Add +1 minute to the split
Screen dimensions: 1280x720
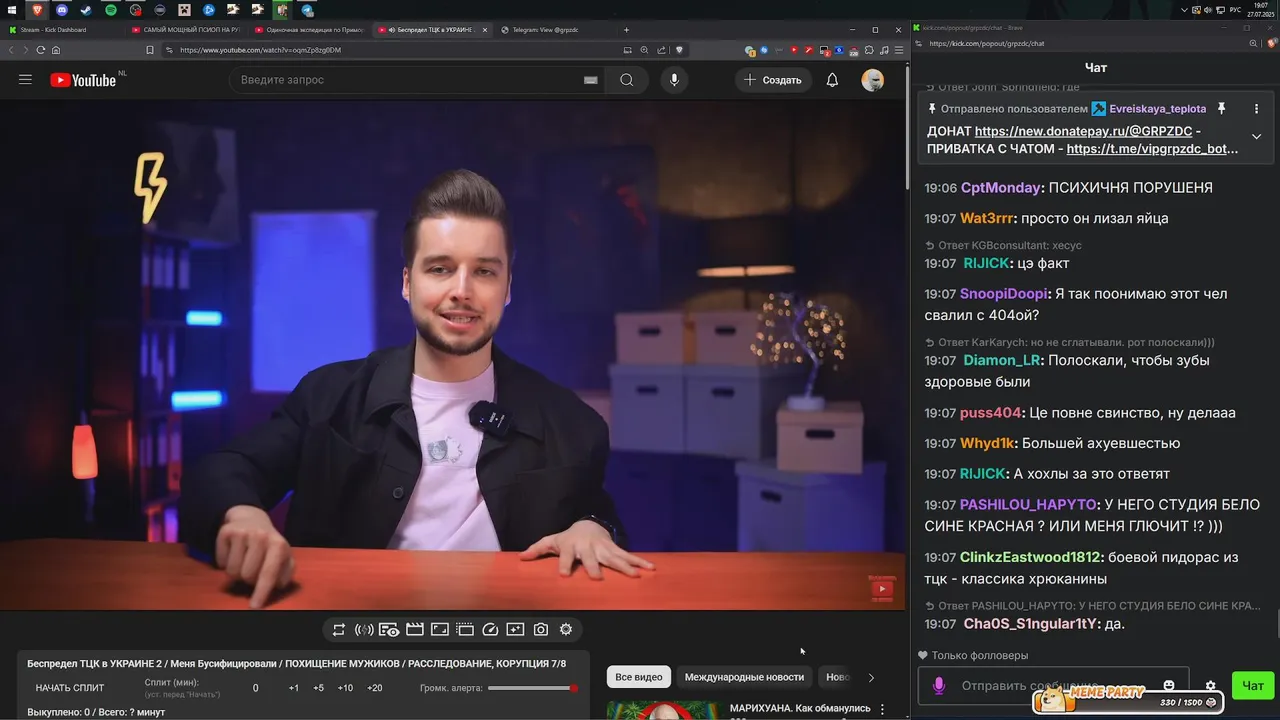294,688
